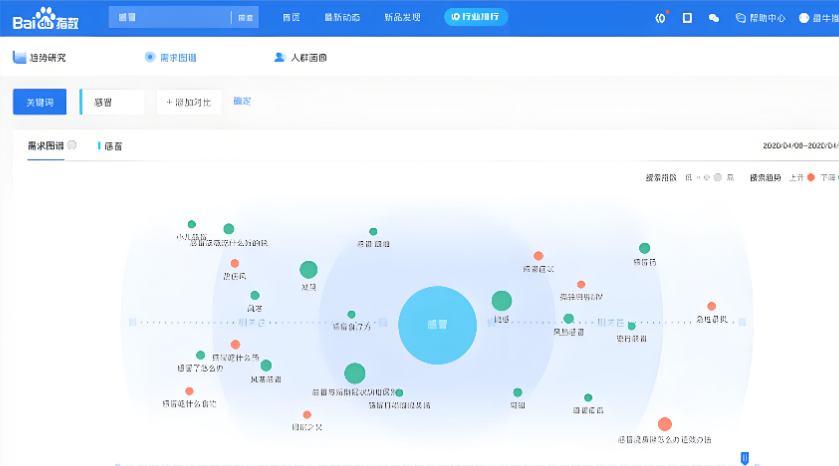Click the large orange 感冒发烧怎么办 bubble

pyautogui.click(x=665, y=424)
